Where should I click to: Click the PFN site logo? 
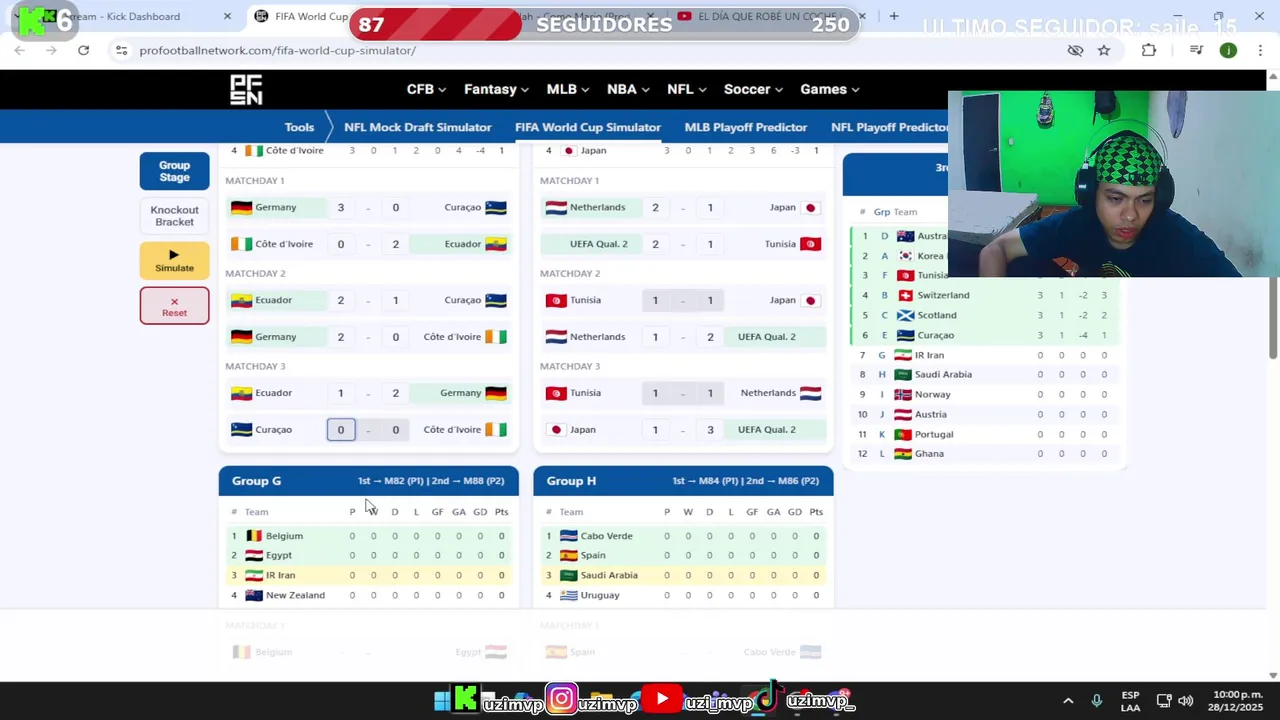[x=246, y=90]
